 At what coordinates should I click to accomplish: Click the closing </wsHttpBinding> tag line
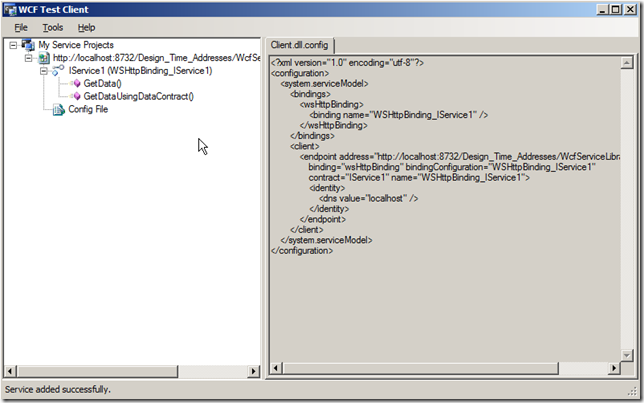point(334,125)
